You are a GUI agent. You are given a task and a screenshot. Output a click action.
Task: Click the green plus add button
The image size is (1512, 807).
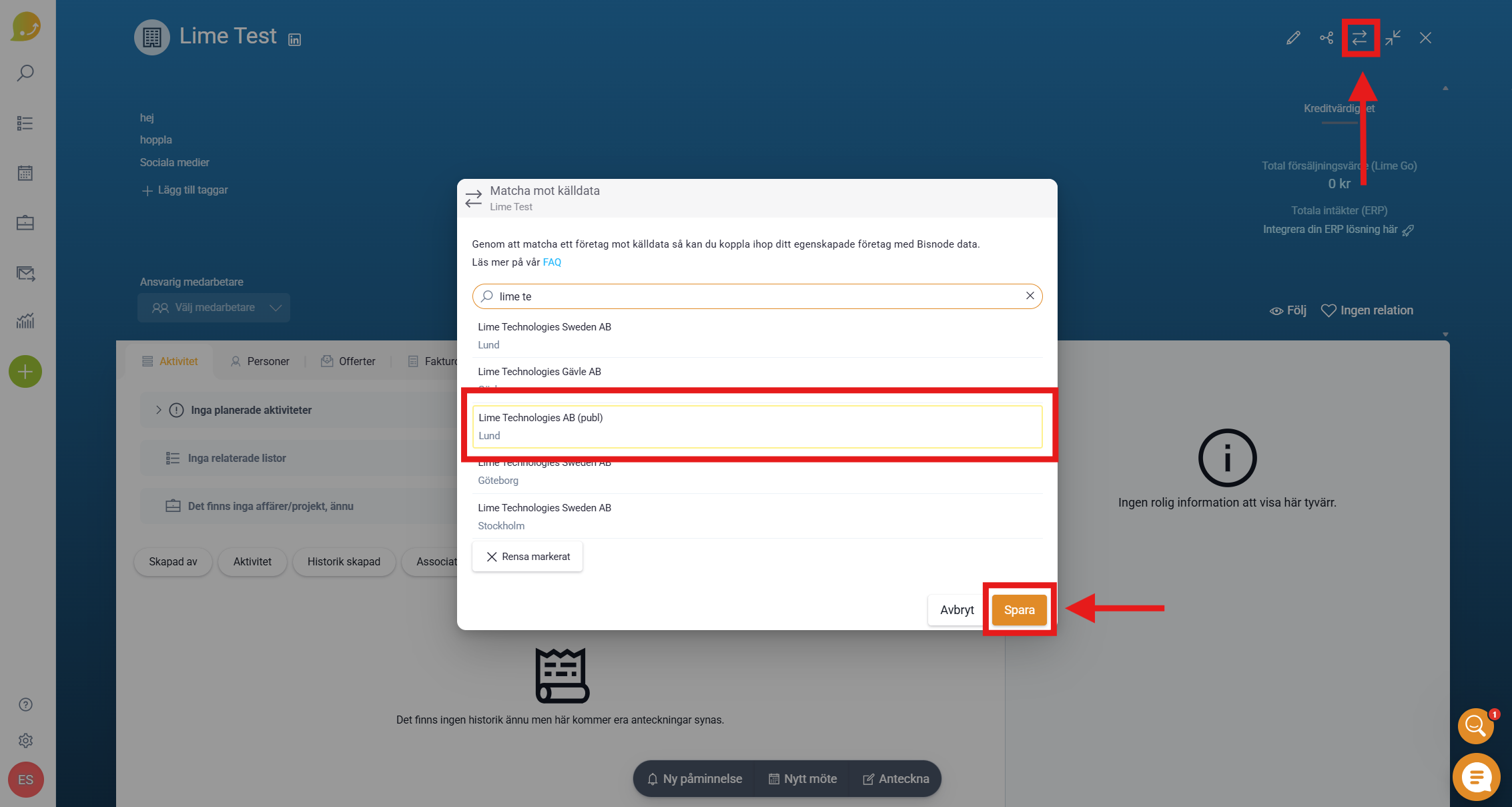click(25, 372)
